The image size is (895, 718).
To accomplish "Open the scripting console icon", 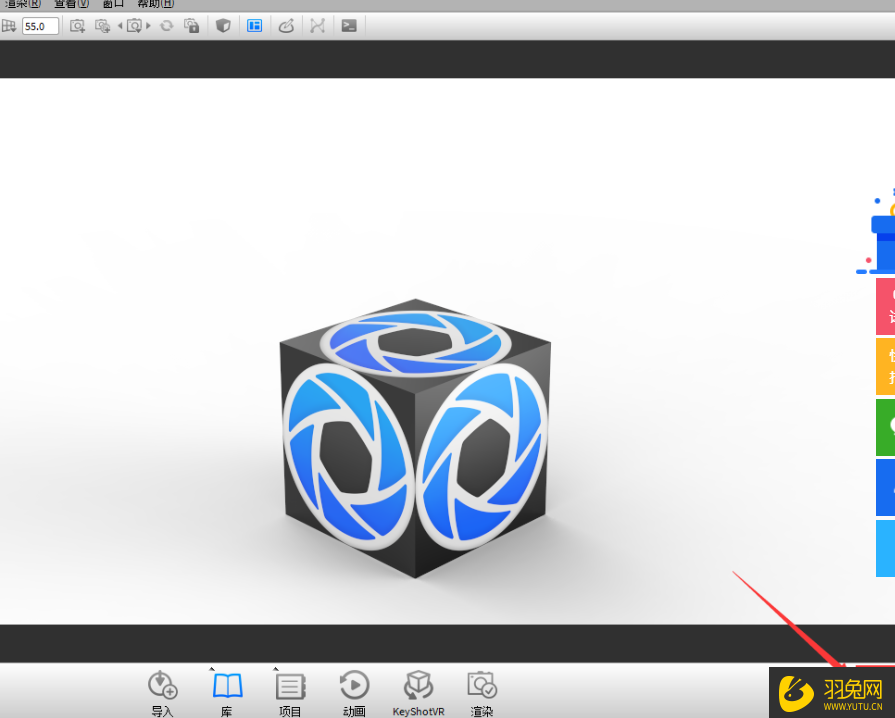I will click(349, 26).
